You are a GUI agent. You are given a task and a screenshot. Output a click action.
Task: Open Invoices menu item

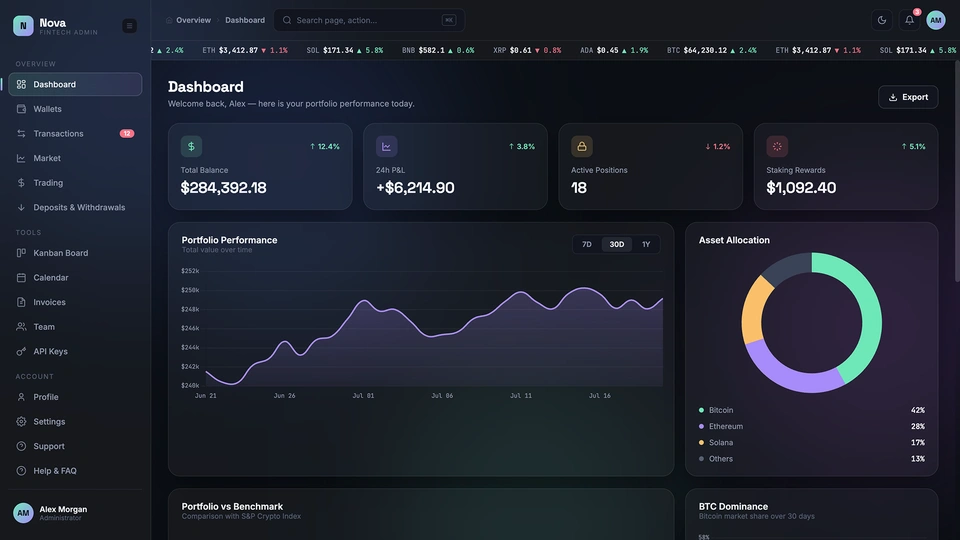[x=75, y=302]
